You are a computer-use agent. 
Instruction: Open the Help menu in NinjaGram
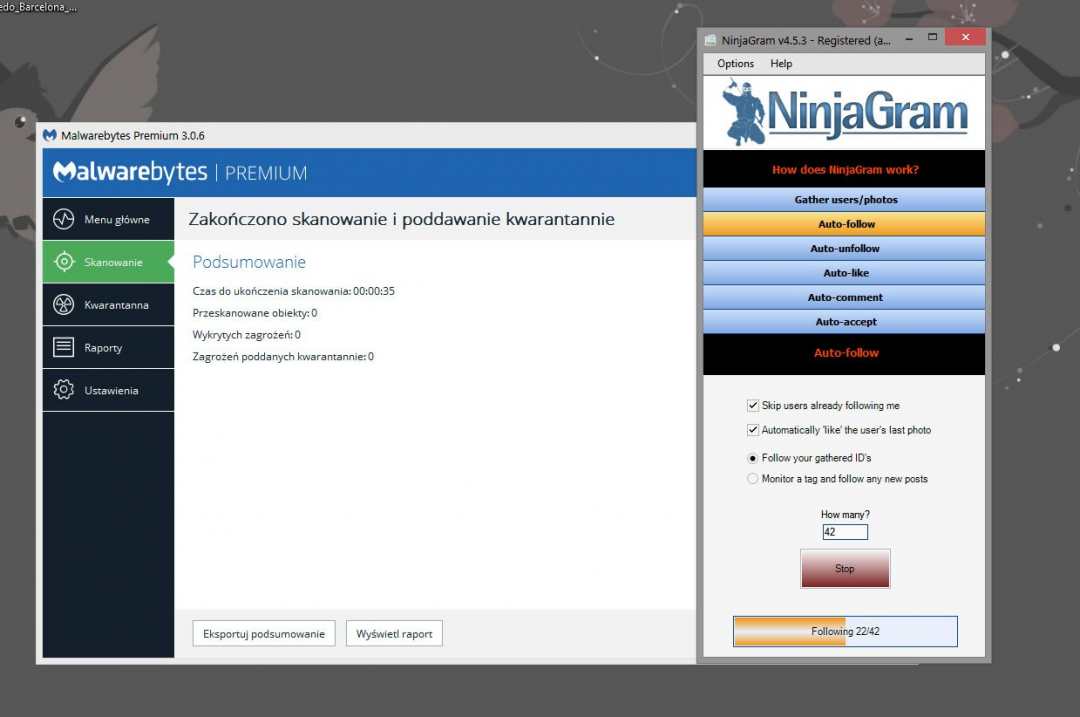781,64
